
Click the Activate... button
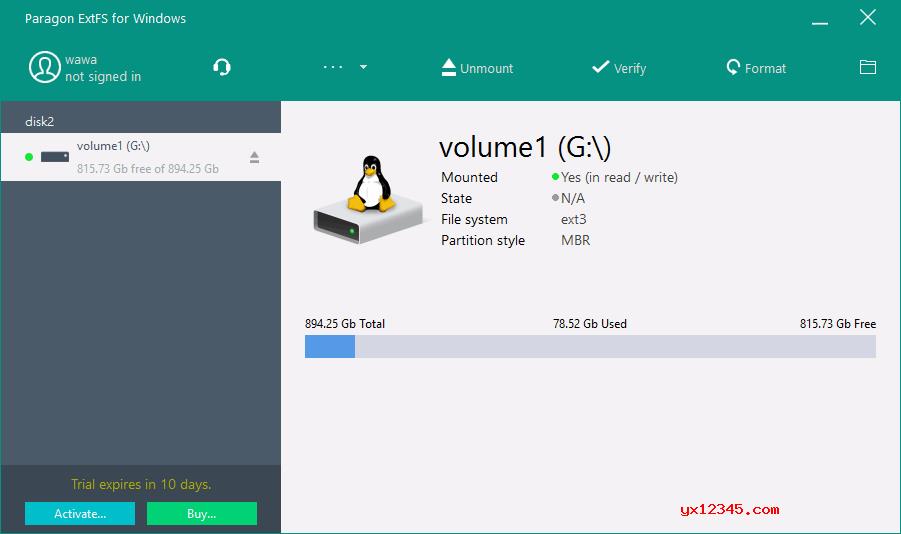tap(80, 513)
